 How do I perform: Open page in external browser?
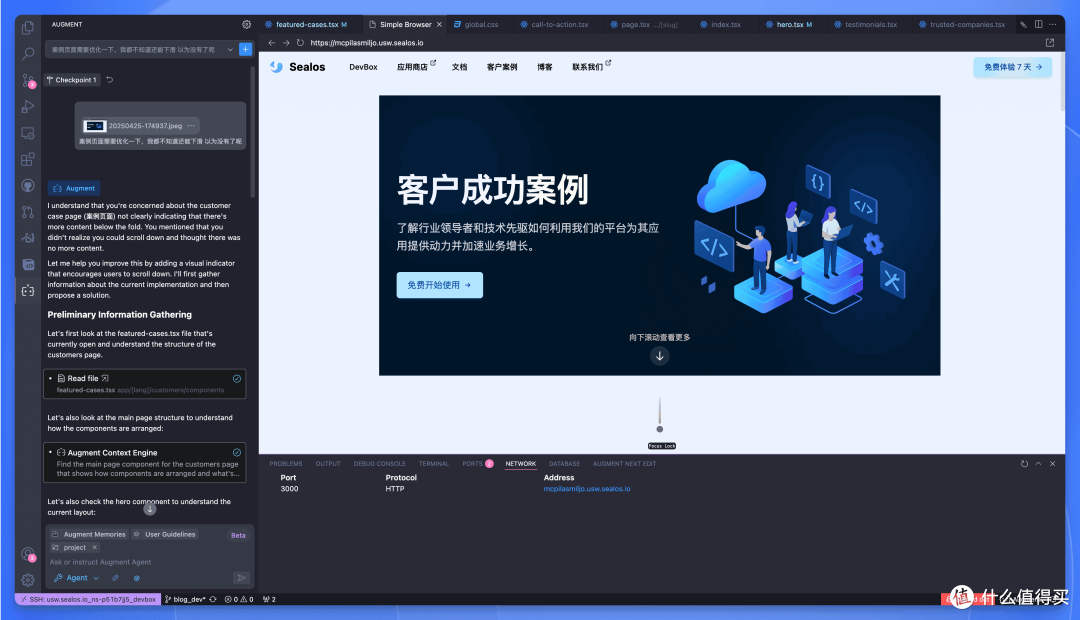point(1050,43)
